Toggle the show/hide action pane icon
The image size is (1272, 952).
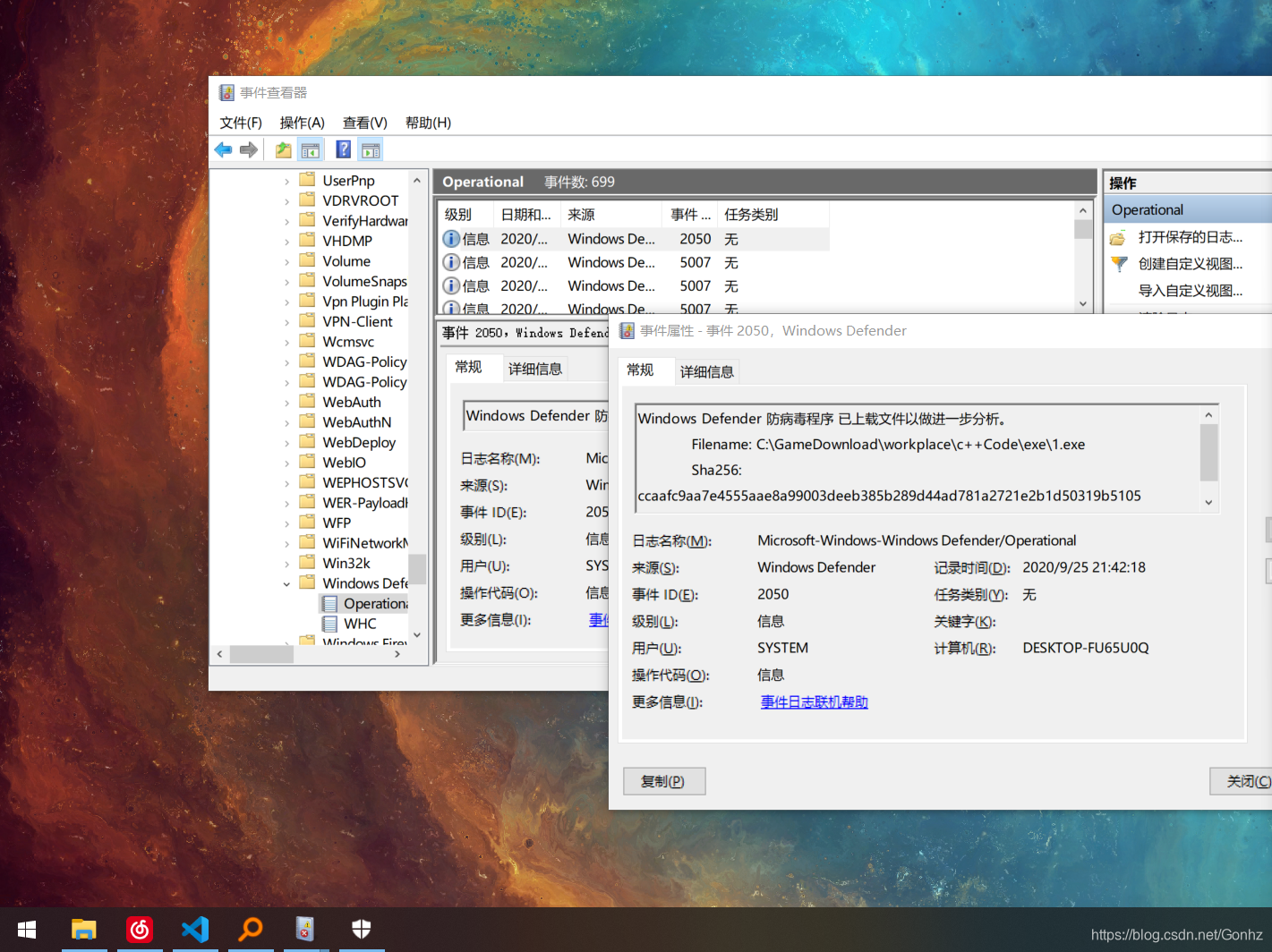(371, 149)
